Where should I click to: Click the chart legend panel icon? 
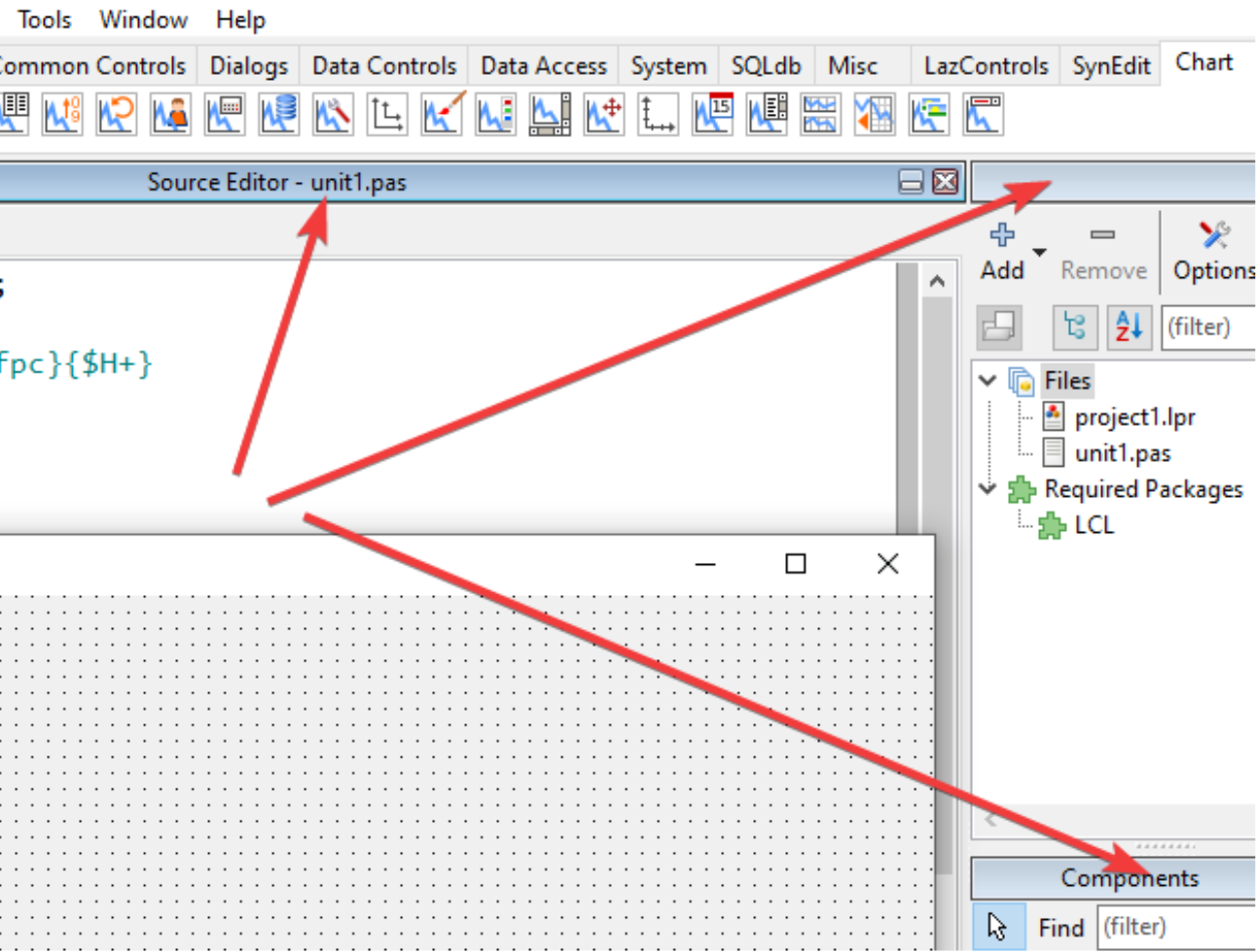(x=495, y=115)
